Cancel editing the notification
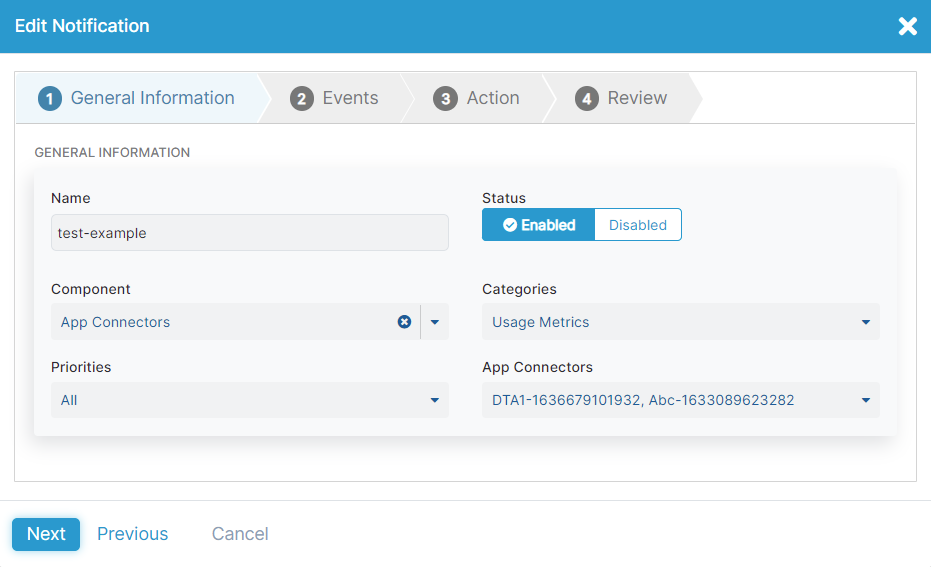This screenshot has height=567, width=931. [x=240, y=534]
